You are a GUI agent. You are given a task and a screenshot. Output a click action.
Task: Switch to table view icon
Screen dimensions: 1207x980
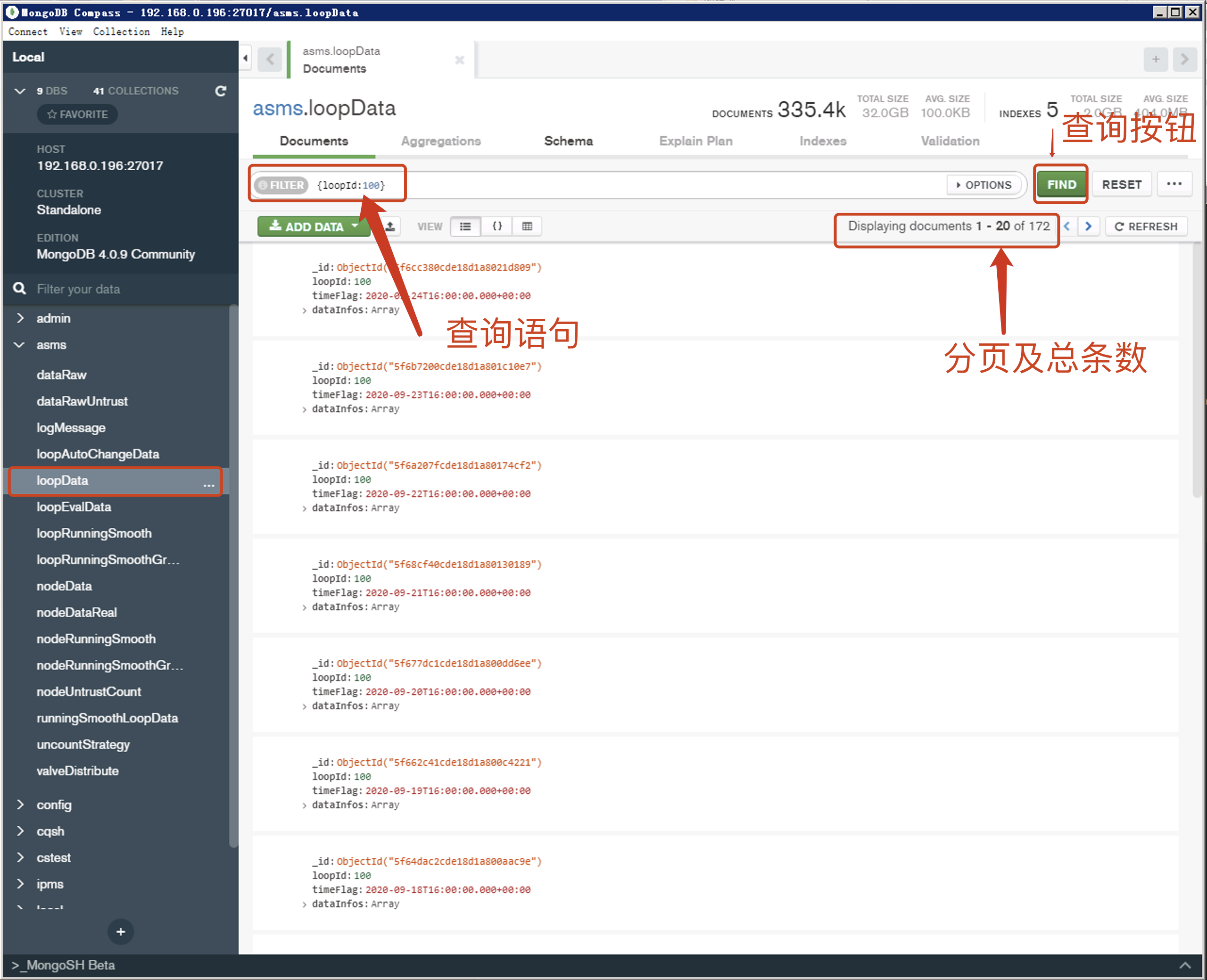coord(527,226)
